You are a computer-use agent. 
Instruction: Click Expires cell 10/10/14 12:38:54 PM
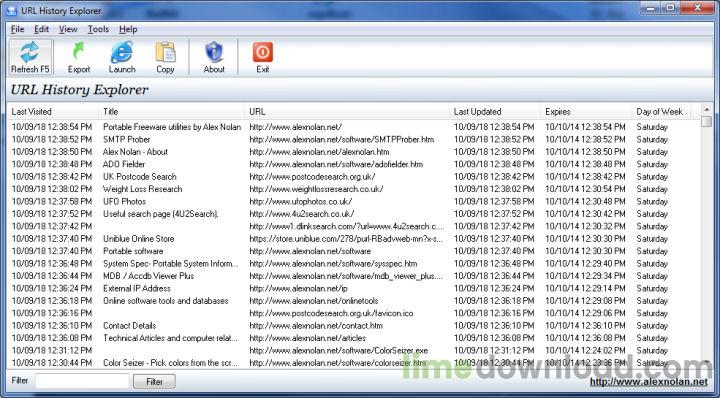pos(585,127)
